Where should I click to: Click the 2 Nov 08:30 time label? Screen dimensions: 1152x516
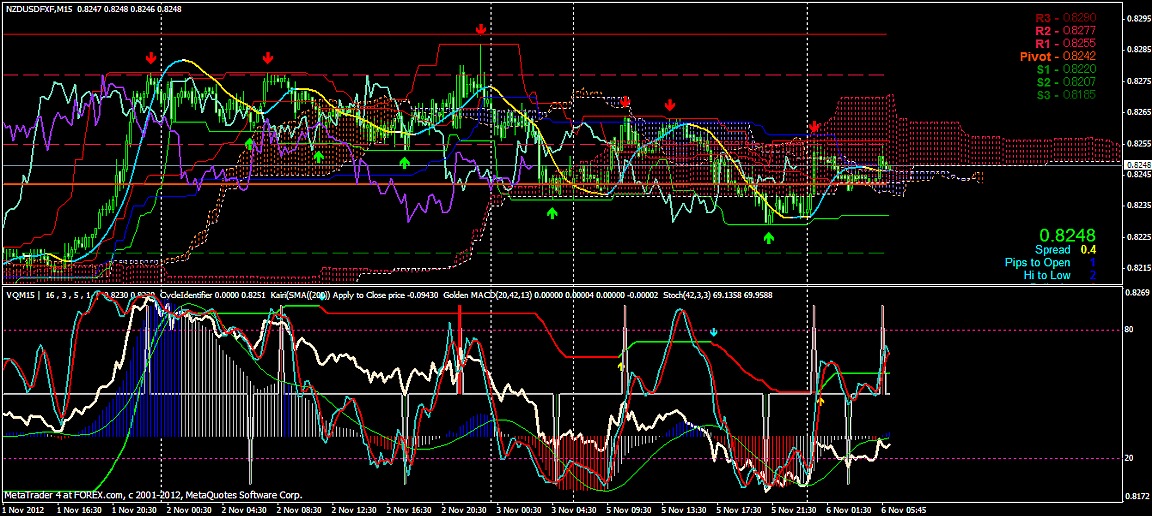(x=300, y=509)
